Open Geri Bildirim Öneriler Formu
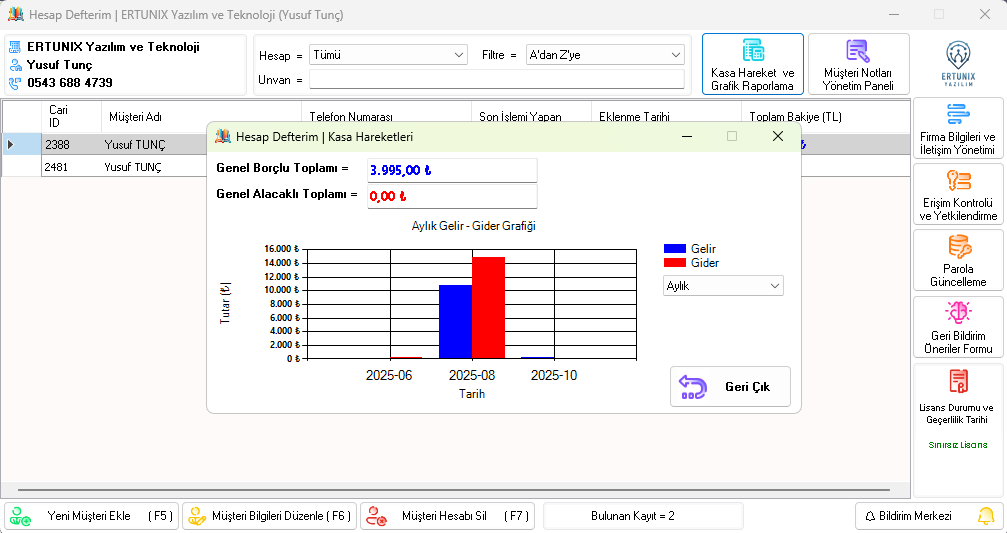The height and width of the screenshot is (533, 1007). click(957, 327)
